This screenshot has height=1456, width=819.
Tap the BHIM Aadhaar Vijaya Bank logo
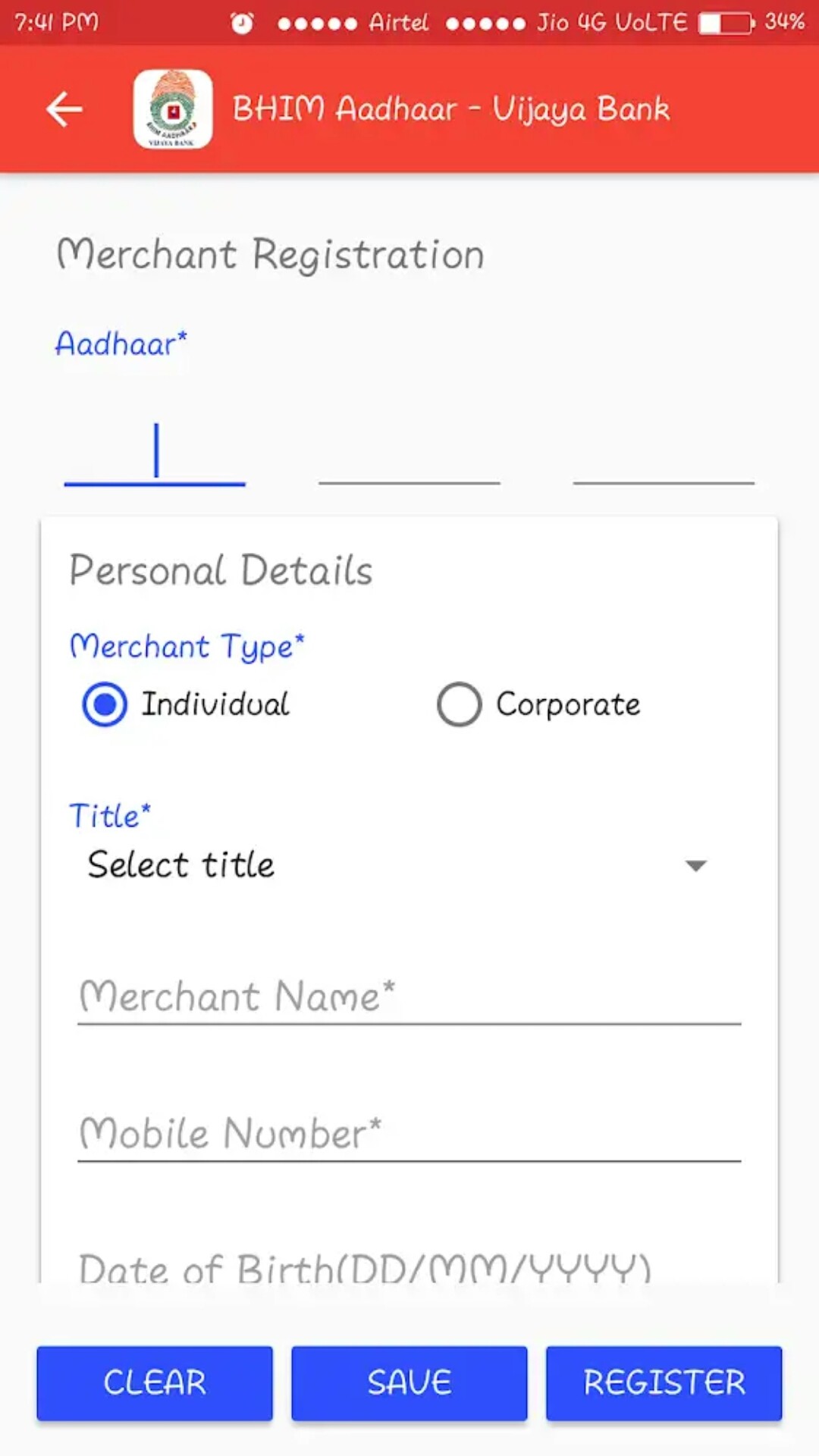173,109
